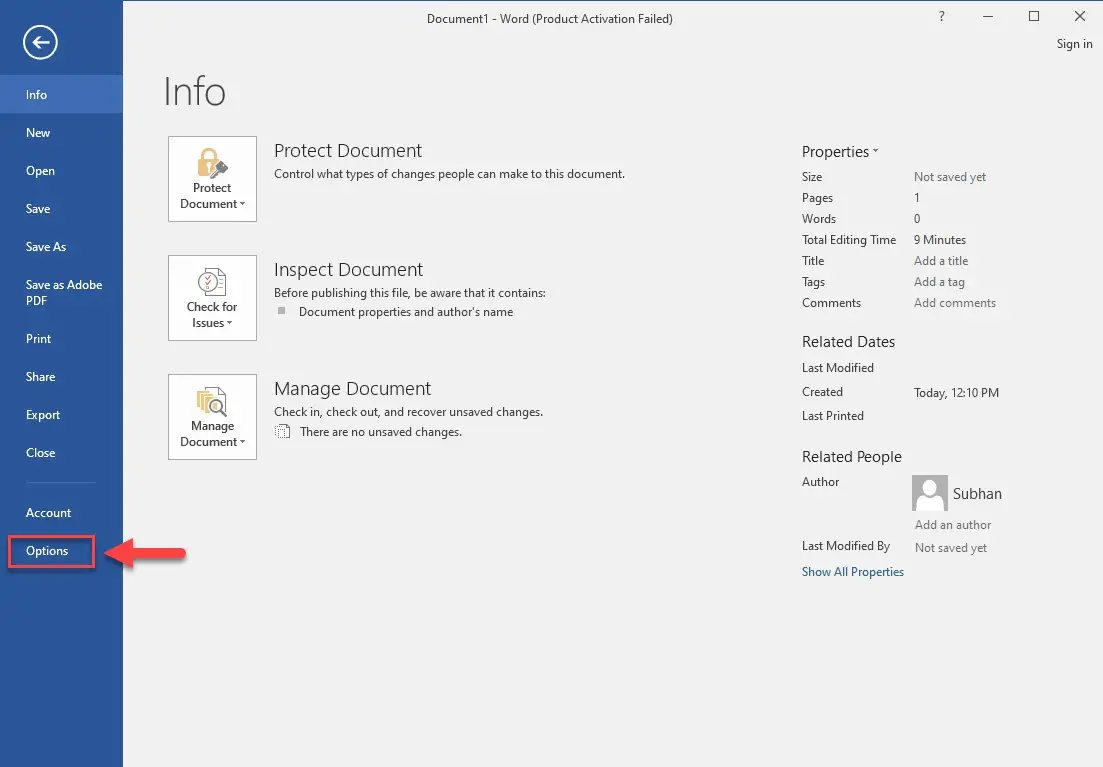1103x767 pixels.
Task: Click the Related Dates heading
Action: pyautogui.click(x=848, y=342)
